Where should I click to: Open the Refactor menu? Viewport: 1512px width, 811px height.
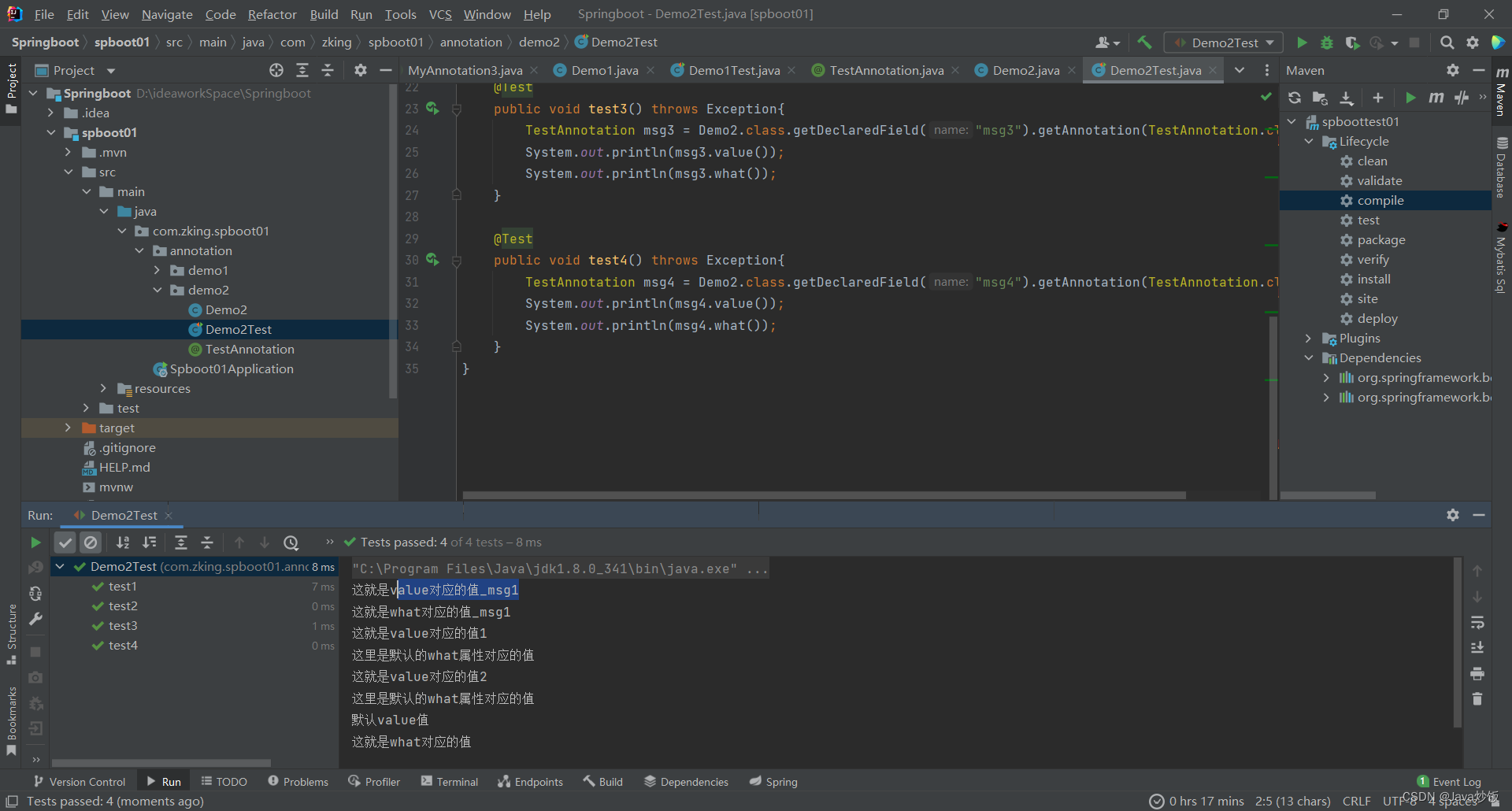coord(272,14)
